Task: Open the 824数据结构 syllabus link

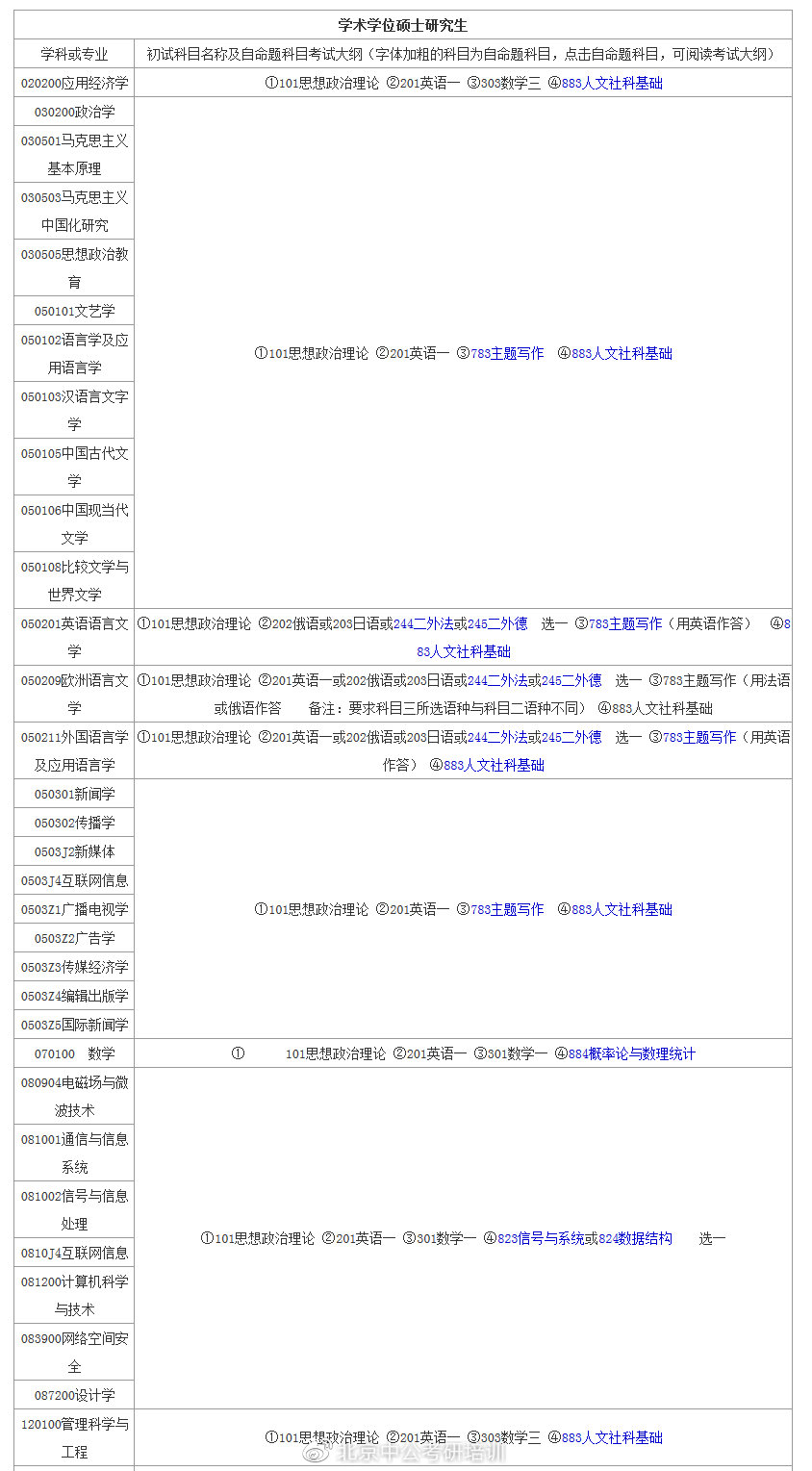Action: (x=635, y=1238)
